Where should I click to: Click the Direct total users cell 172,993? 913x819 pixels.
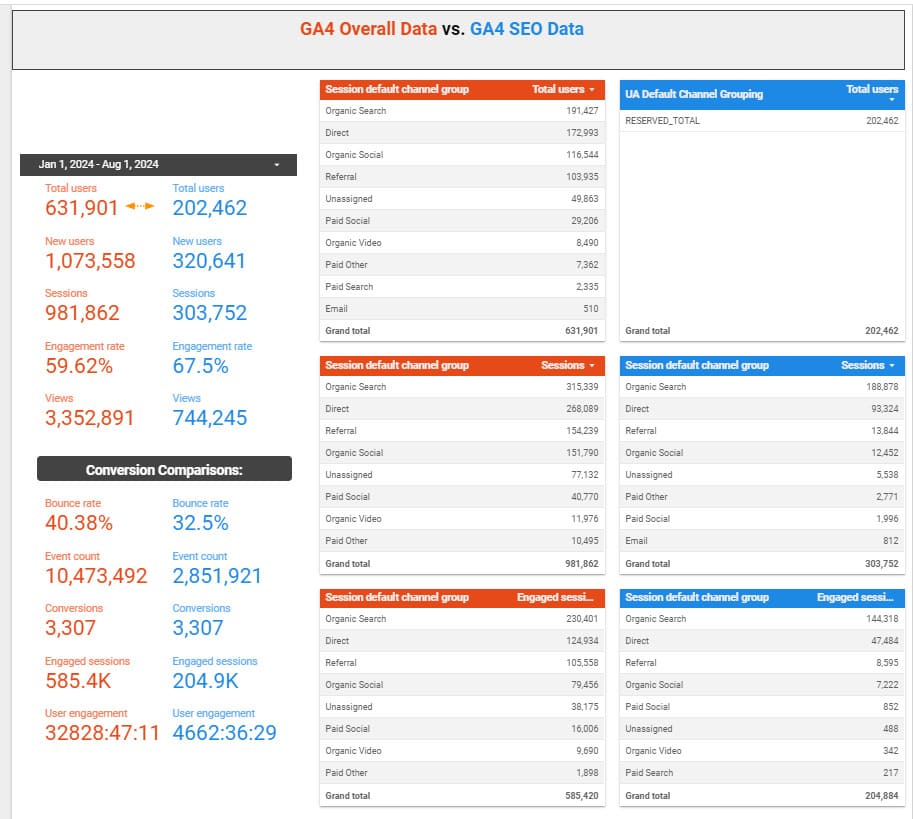(x=582, y=133)
